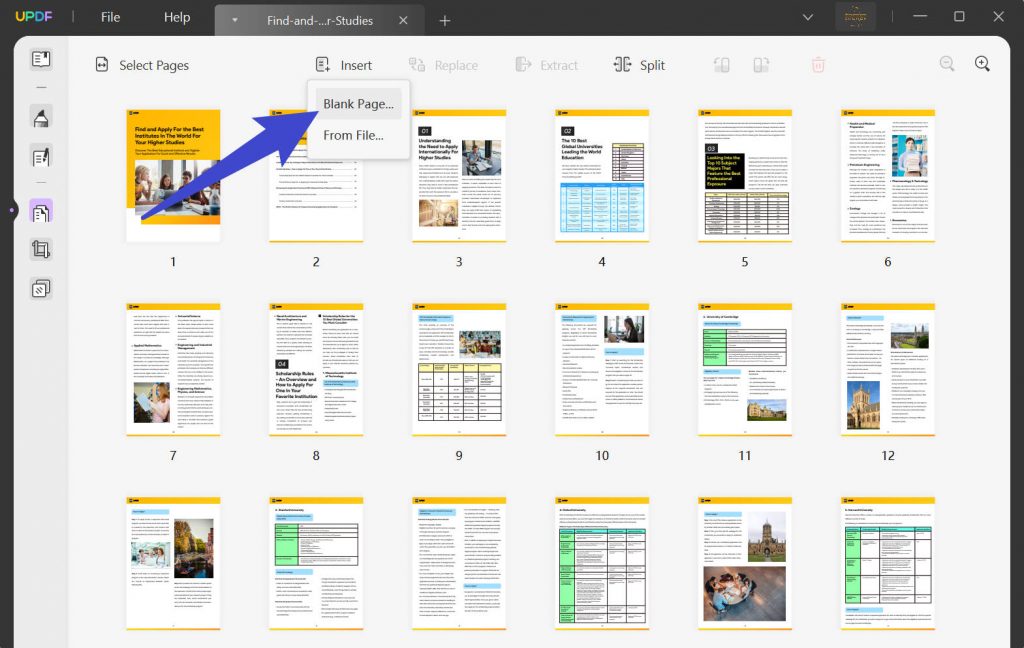Click the rotate page right icon
This screenshot has height=648, width=1024.
[x=762, y=63]
